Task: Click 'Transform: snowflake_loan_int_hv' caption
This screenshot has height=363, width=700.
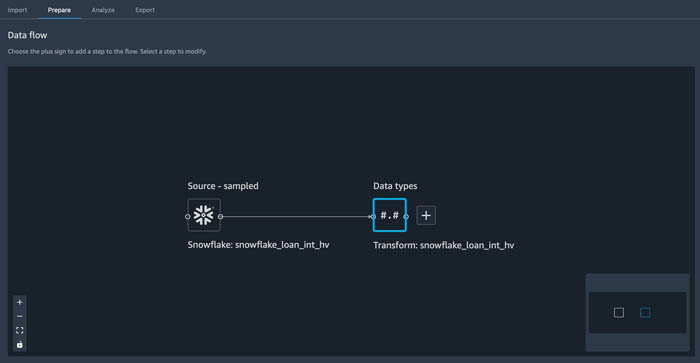Action: click(444, 245)
